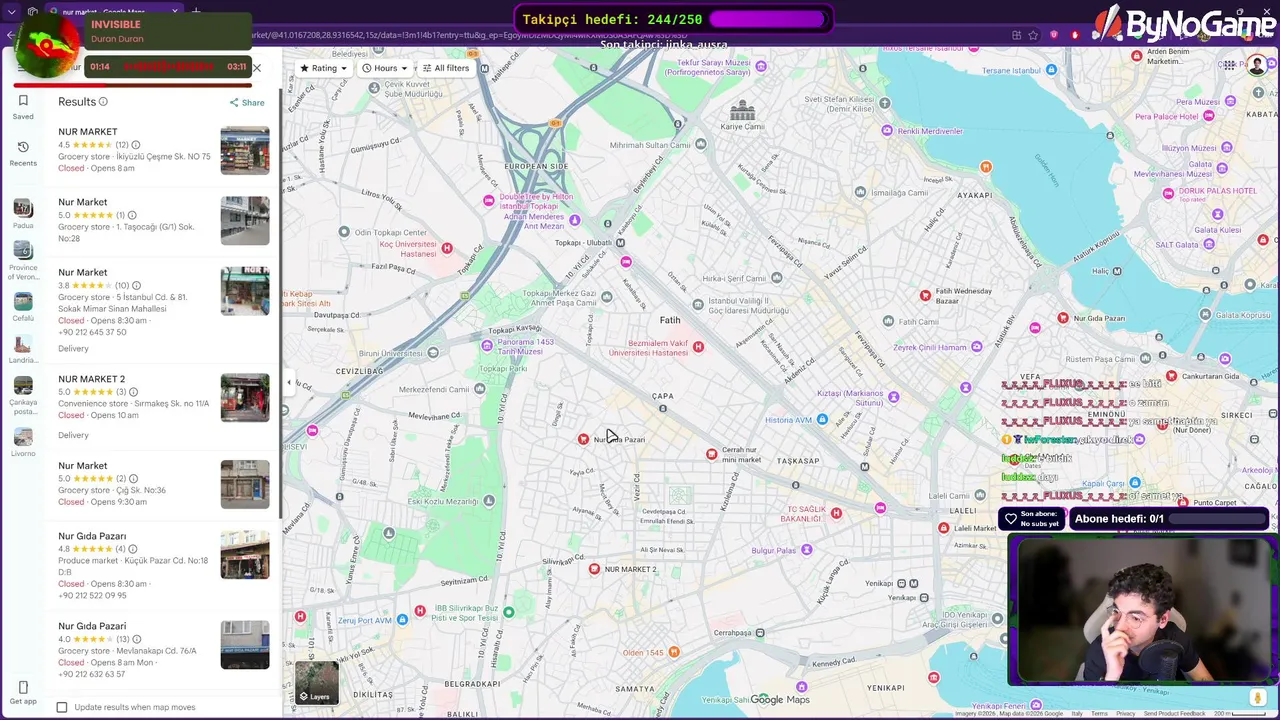Click the Nur Gıda Pazarı produce market photo

pyautogui.click(x=245, y=554)
